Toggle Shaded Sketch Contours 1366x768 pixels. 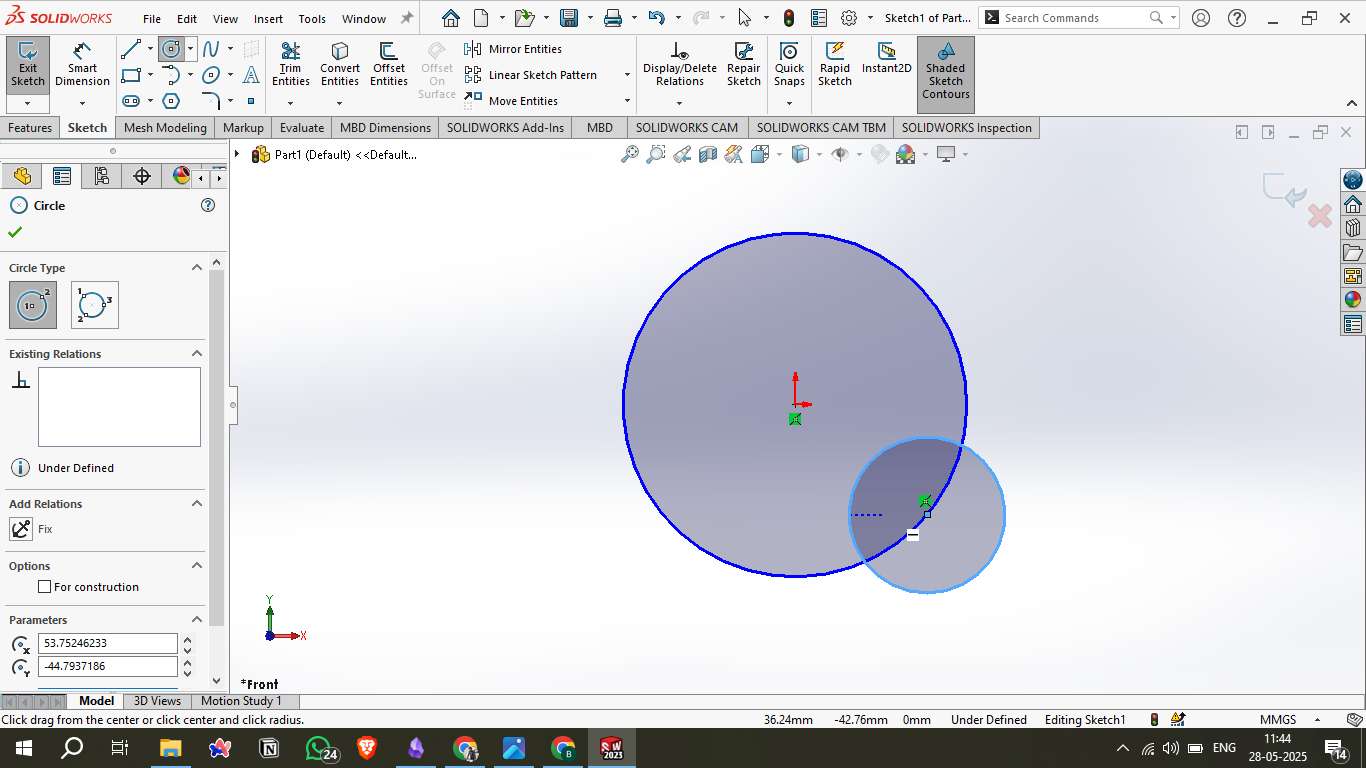946,74
